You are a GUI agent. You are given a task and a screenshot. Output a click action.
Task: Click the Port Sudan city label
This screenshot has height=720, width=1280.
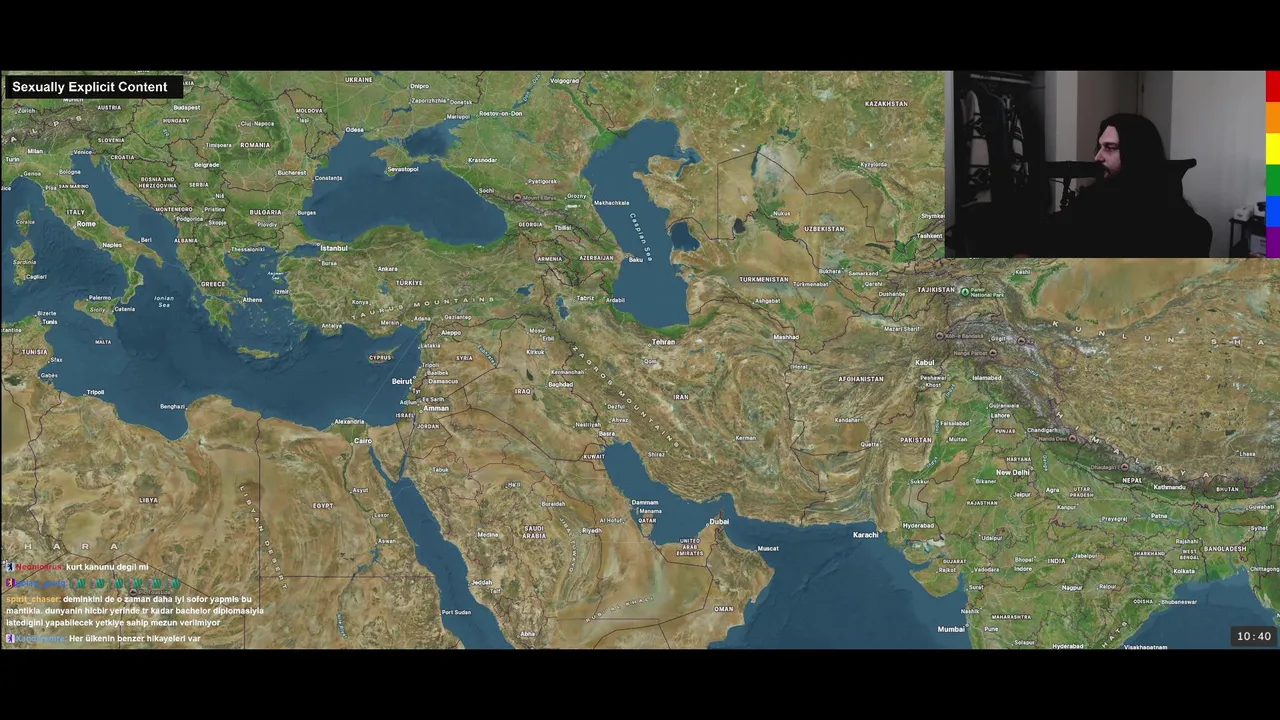[456, 612]
